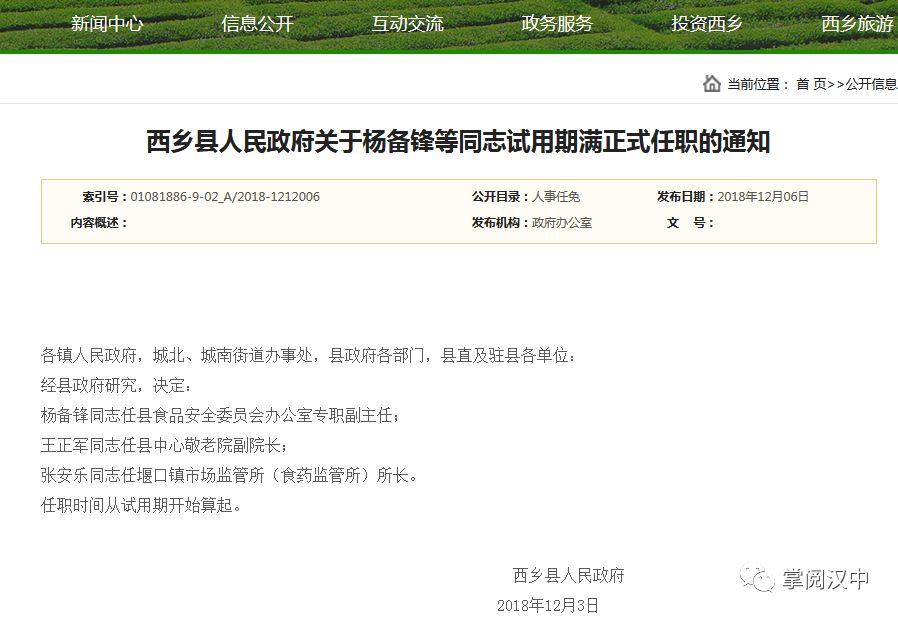Click the 首页 breadcrumb link
This screenshot has height=618, width=898.
click(x=811, y=85)
